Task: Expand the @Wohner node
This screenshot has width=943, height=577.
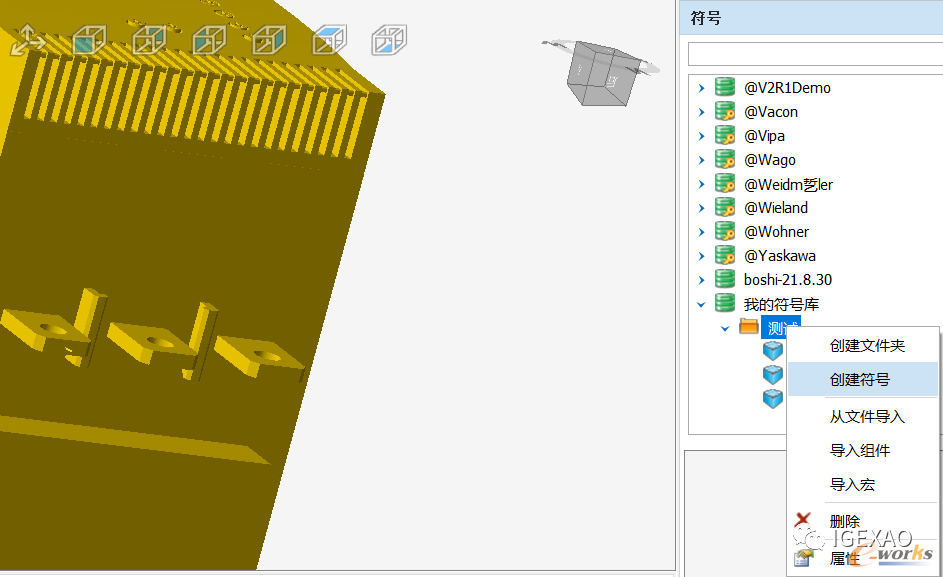Action: [x=701, y=232]
